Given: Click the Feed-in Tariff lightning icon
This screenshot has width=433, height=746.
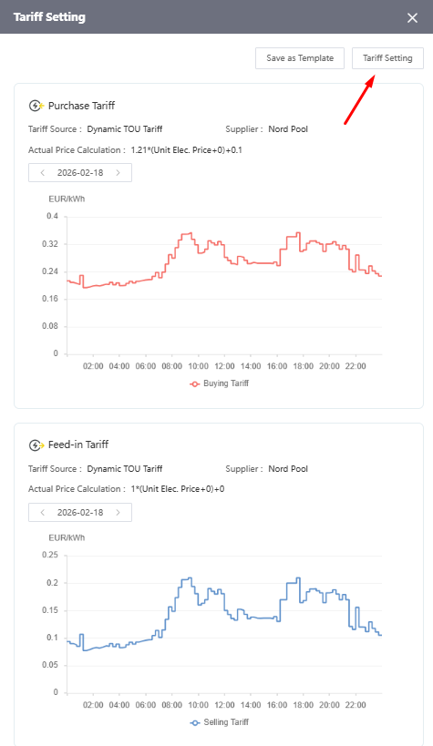Looking at the screenshot, I should pos(36,445).
